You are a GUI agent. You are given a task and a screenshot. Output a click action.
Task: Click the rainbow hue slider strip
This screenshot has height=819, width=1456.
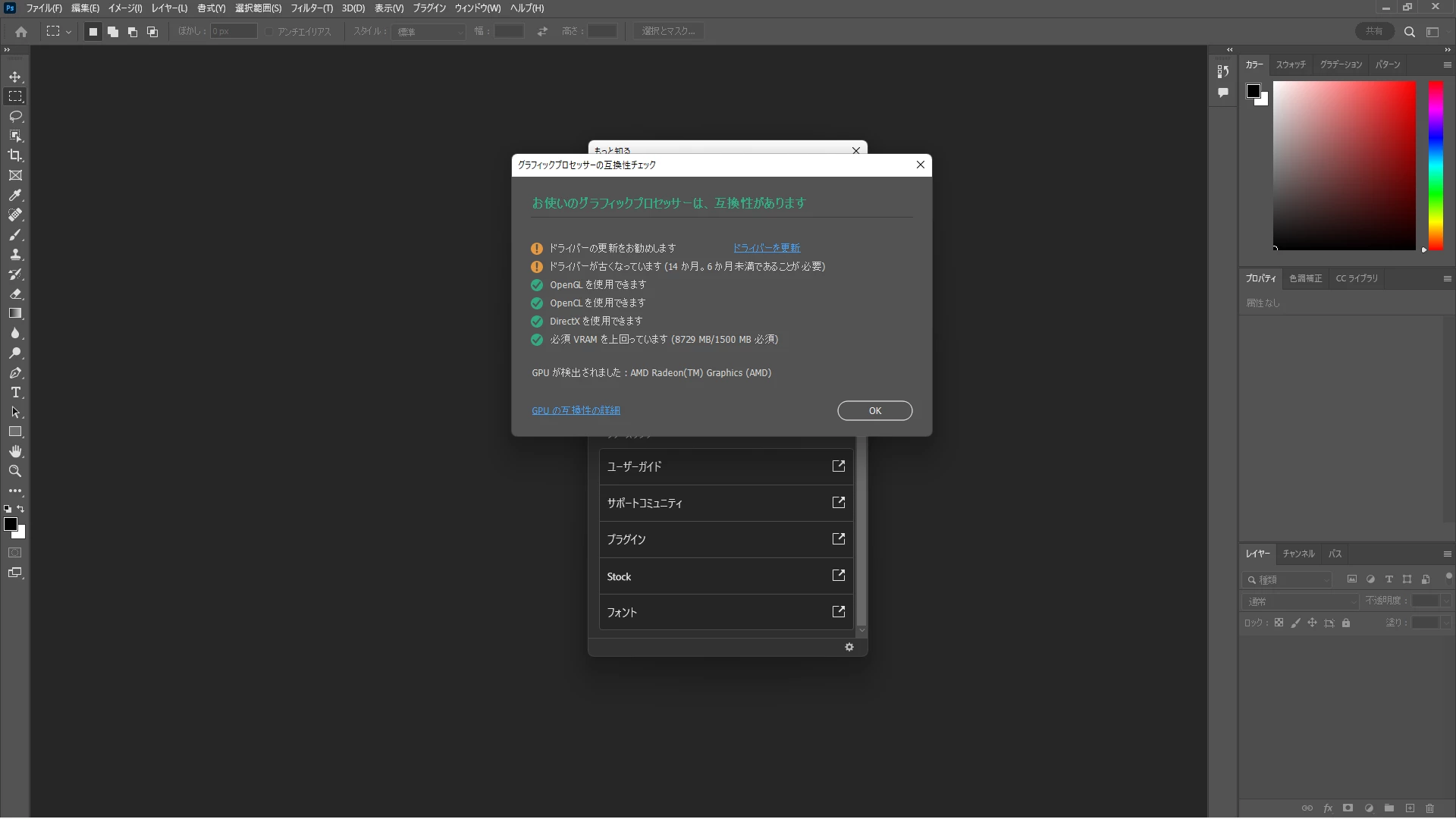[1436, 165]
